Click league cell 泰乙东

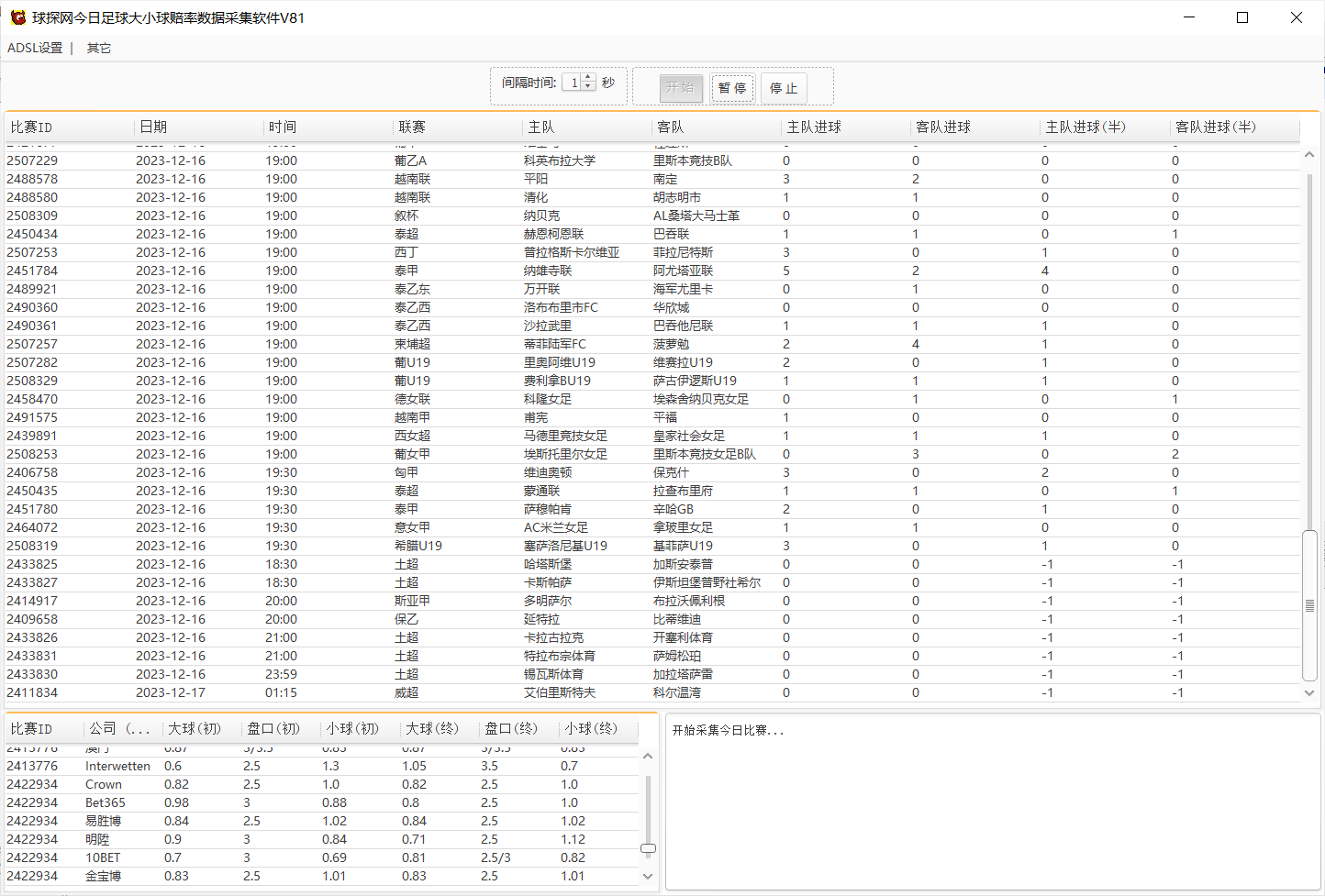click(x=412, y=289)
